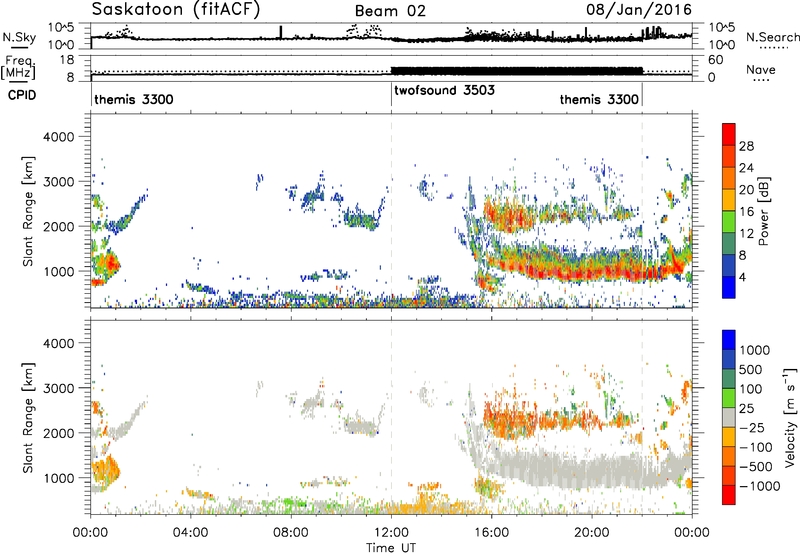The image size is (800, 554).
Task: Click the "3000" tick on velocity panel
Action: point(59,388)
